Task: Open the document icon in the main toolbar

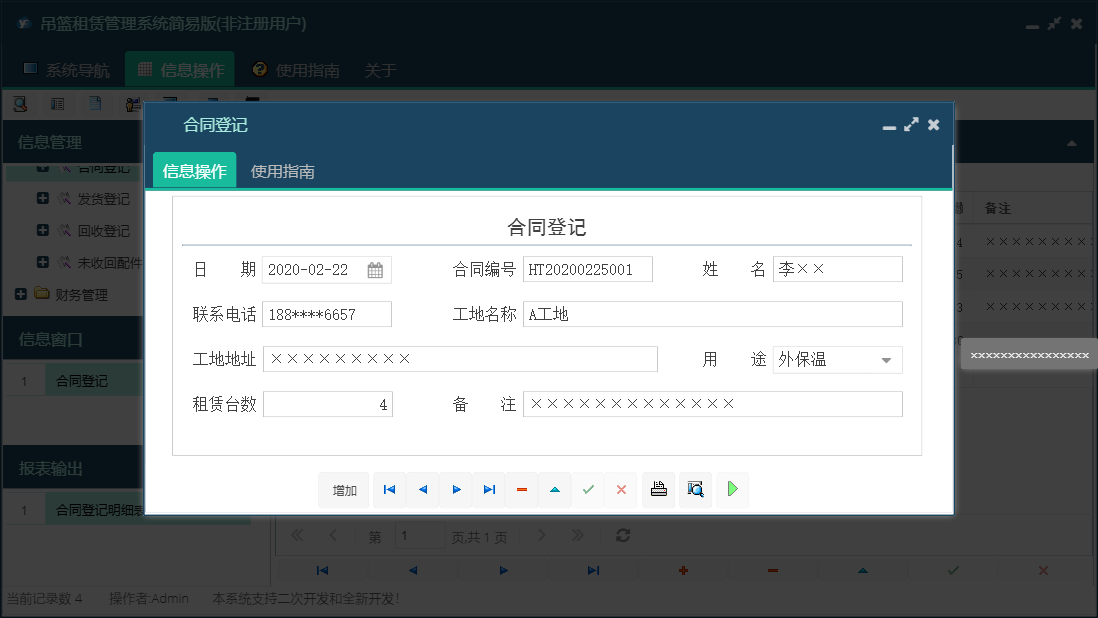Action: point(96,103)
